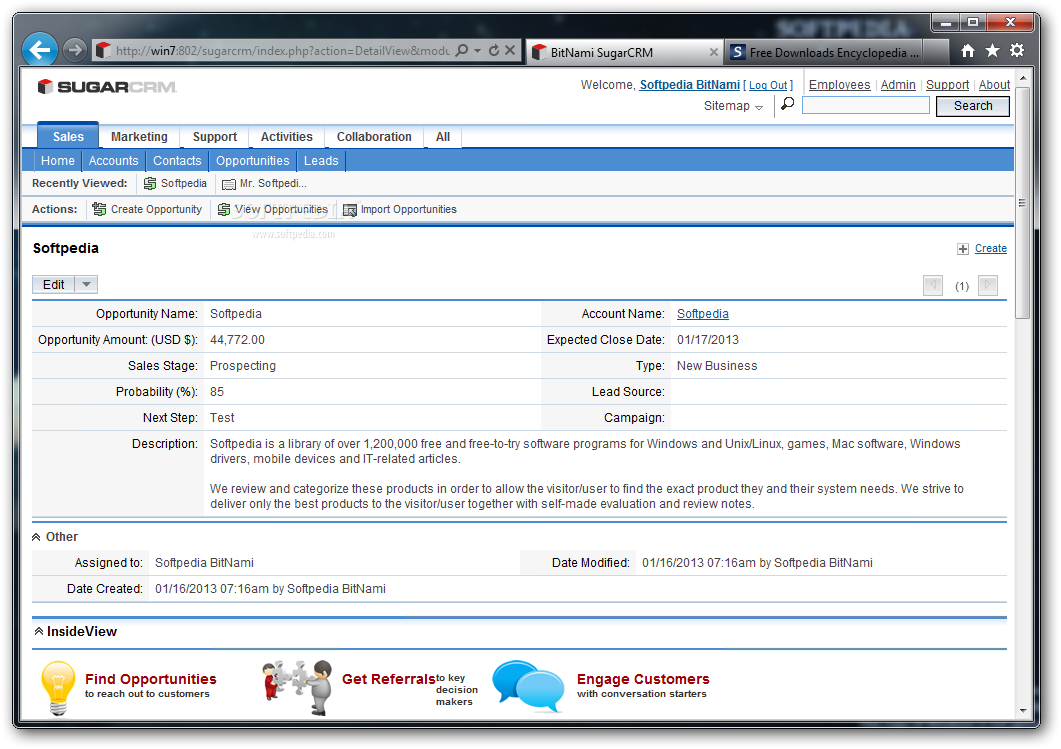The image size is (1061, 749).
Task: Refresh the page with the reload icon
Action: click(494, 50)
